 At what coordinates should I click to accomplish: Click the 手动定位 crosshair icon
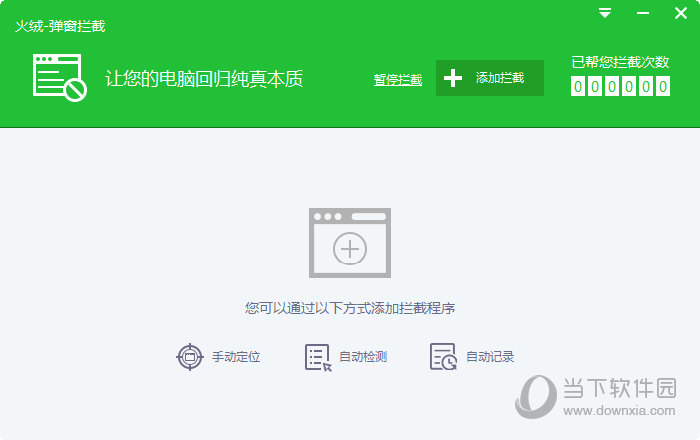click(x=190, y=357)
